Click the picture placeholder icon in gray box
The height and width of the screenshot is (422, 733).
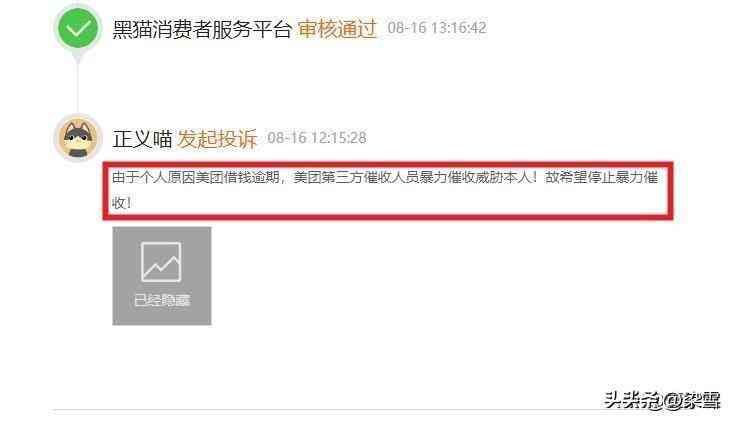(x=161, y=262)
